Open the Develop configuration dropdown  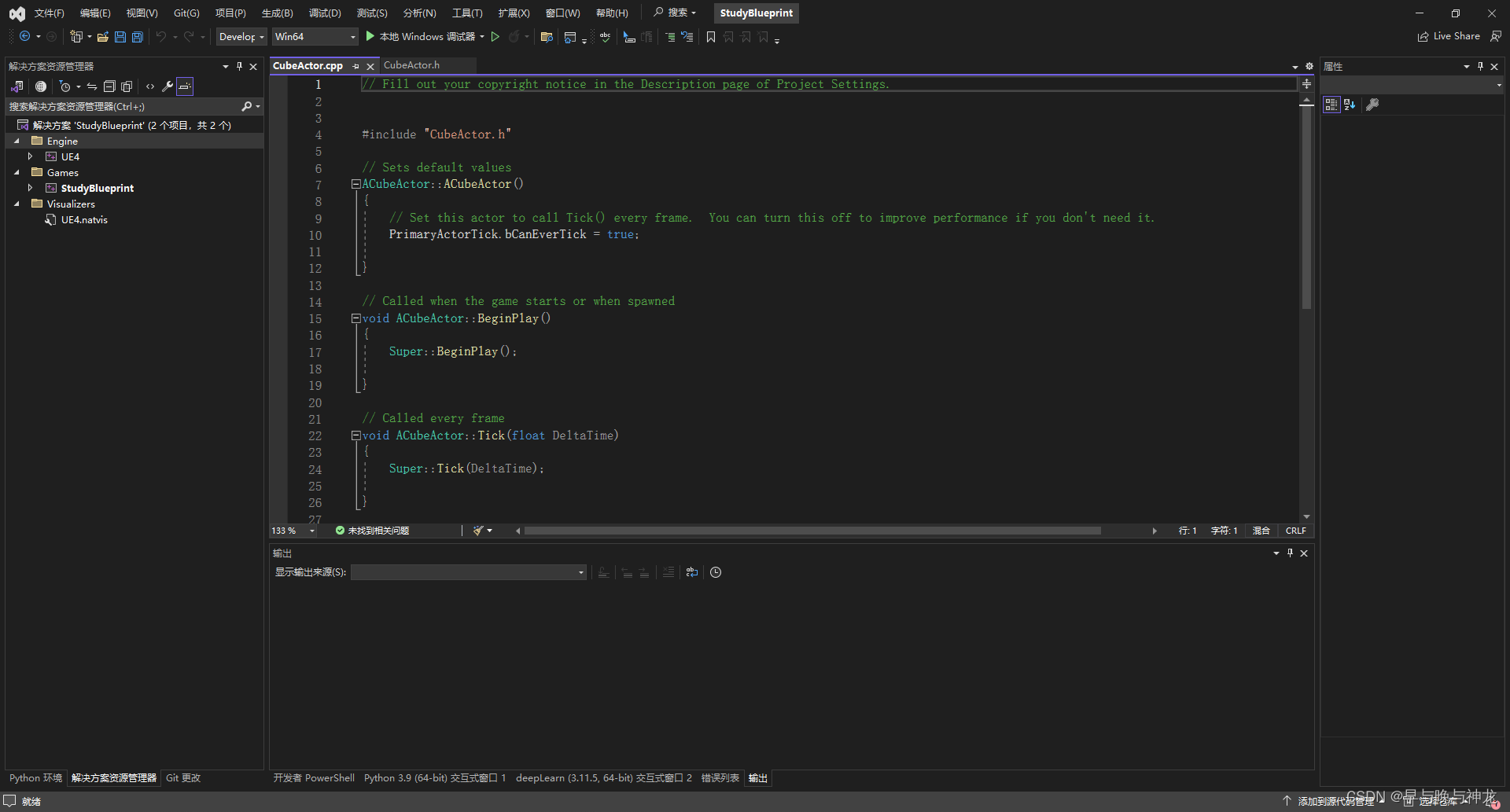241,36
